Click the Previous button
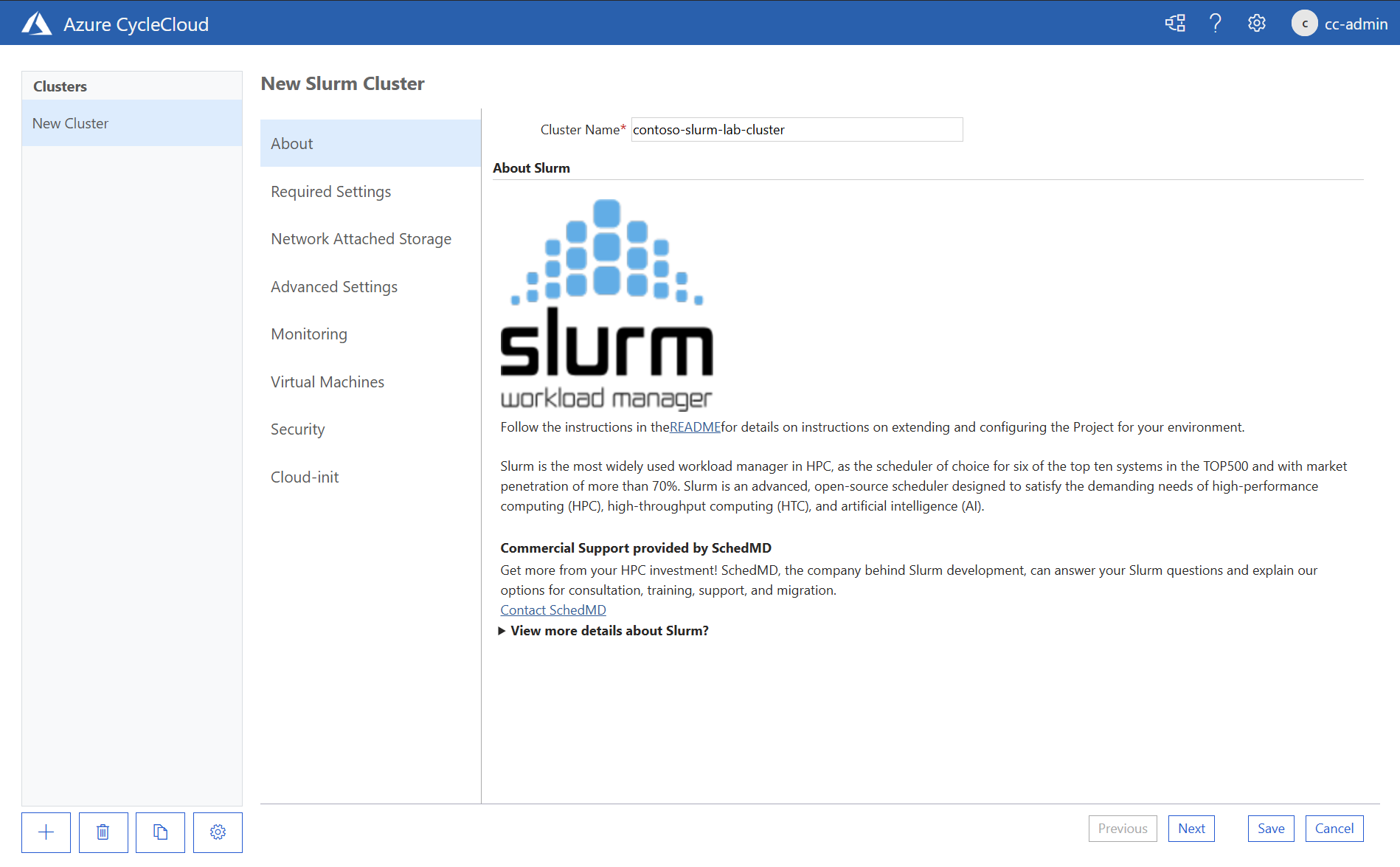This screenshot has width=1400, height=867. click(x=1123, y=829)
